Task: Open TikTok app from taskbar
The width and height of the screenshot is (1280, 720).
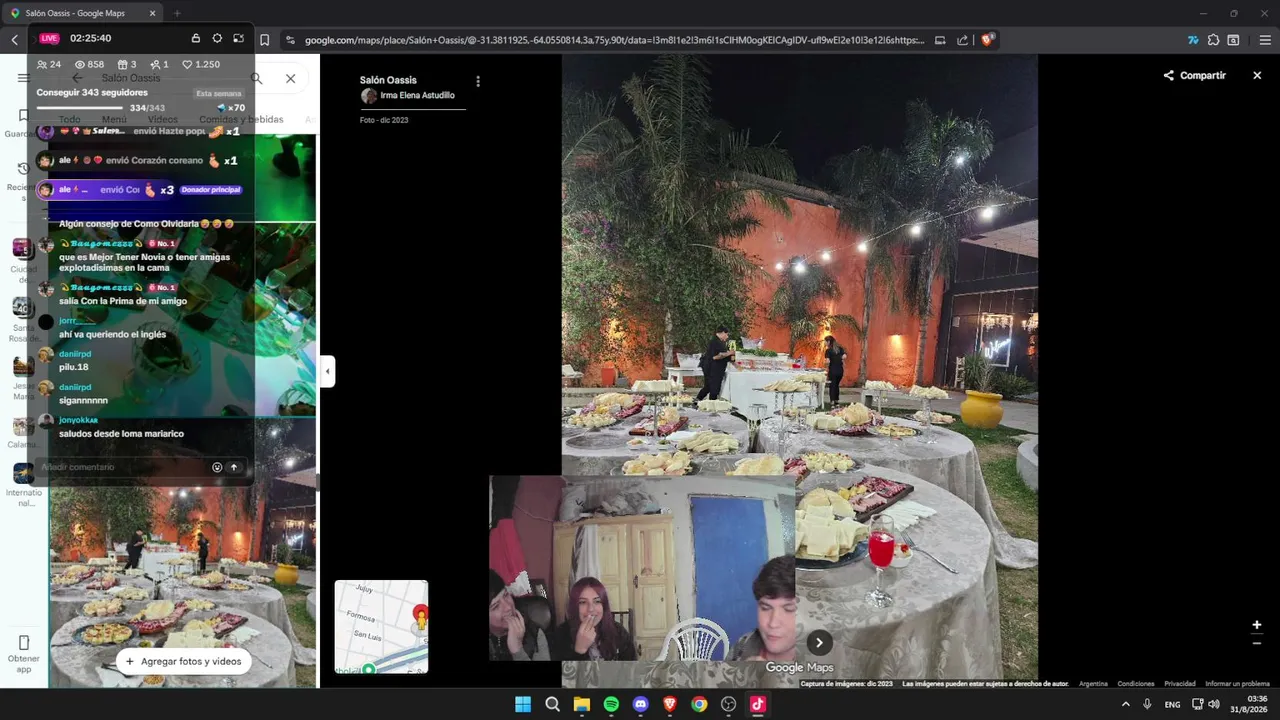Action: [758, 704]
